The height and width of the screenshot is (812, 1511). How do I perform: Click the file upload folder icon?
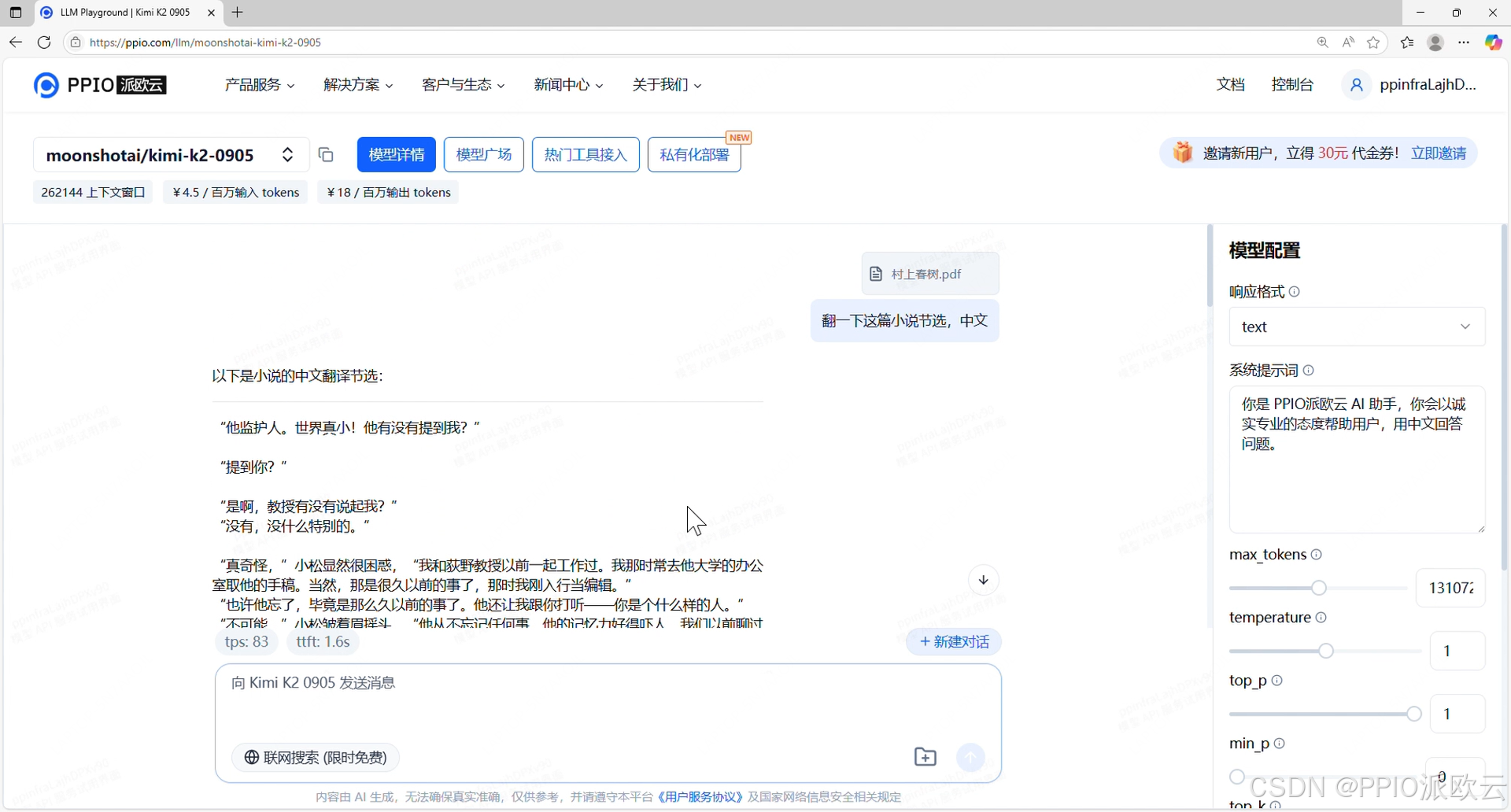click(x=925, y=757)
